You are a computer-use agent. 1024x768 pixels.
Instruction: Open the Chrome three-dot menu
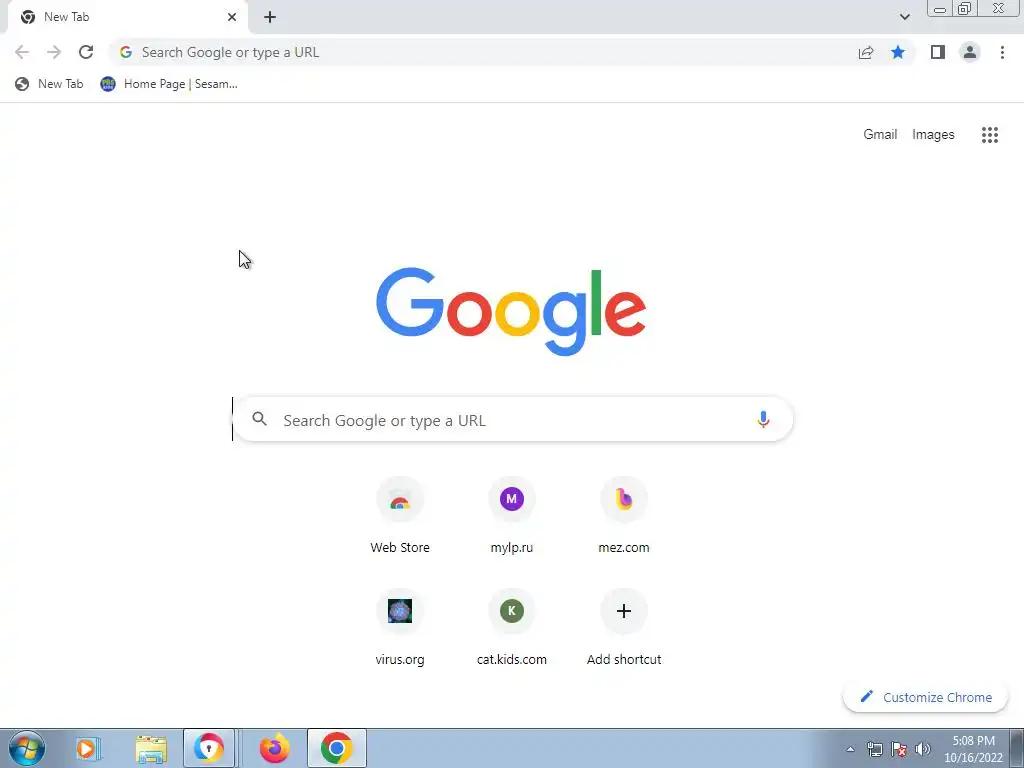pyautogui.click(x=1002, y=52)
